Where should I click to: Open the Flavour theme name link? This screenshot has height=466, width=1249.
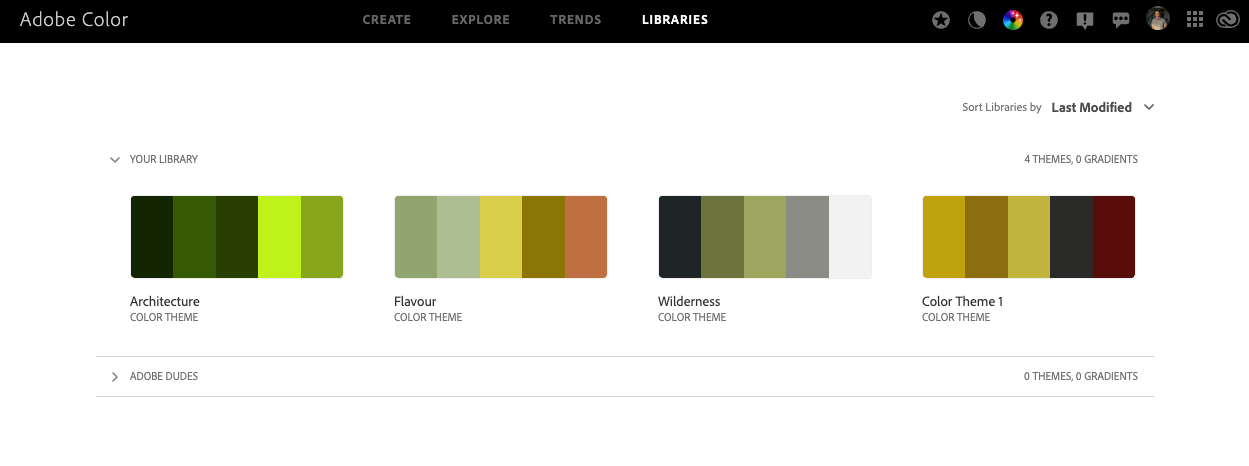tap(415, 301)
